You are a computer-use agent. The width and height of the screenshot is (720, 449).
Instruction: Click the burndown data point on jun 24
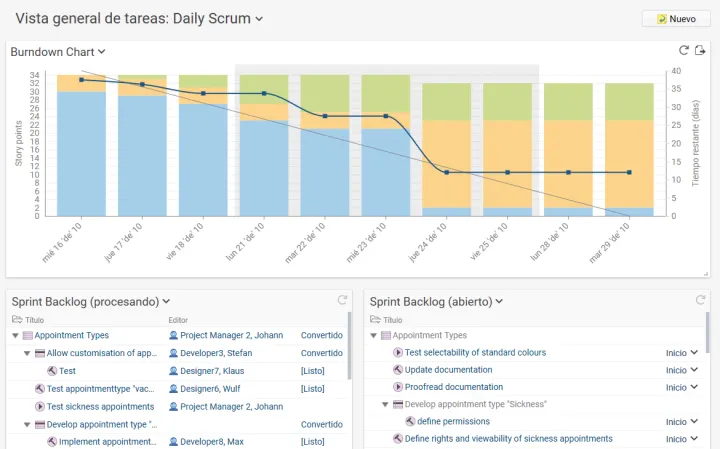(x=446, y=172)
